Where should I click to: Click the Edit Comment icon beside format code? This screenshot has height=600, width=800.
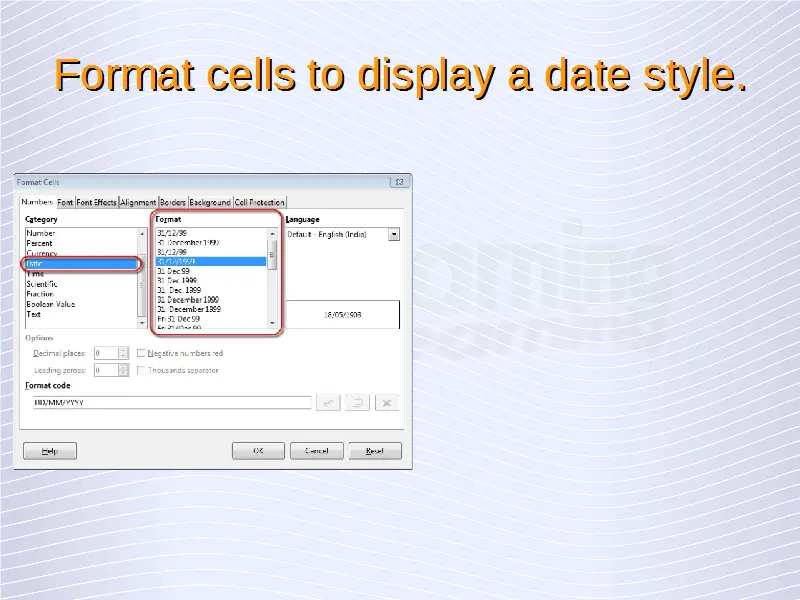[358, 403]
